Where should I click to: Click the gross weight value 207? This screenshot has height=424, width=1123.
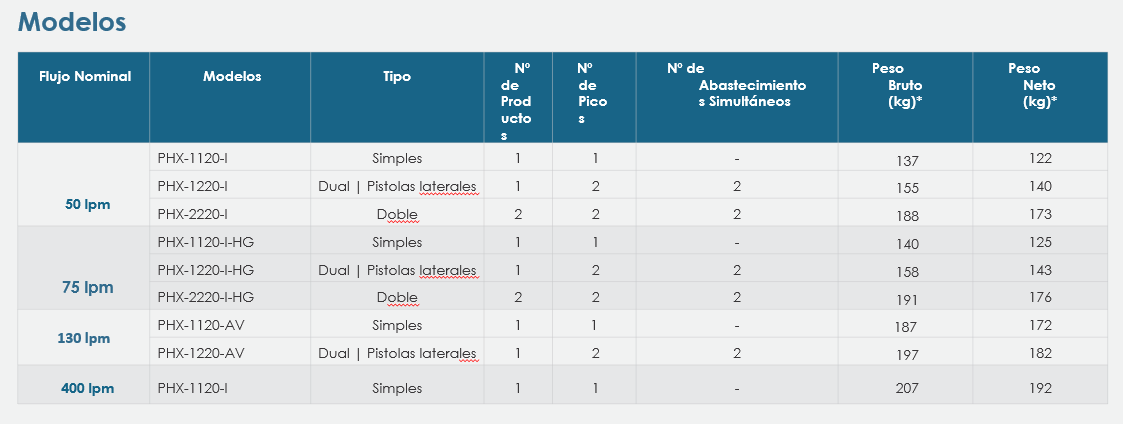tap(907, 388)
